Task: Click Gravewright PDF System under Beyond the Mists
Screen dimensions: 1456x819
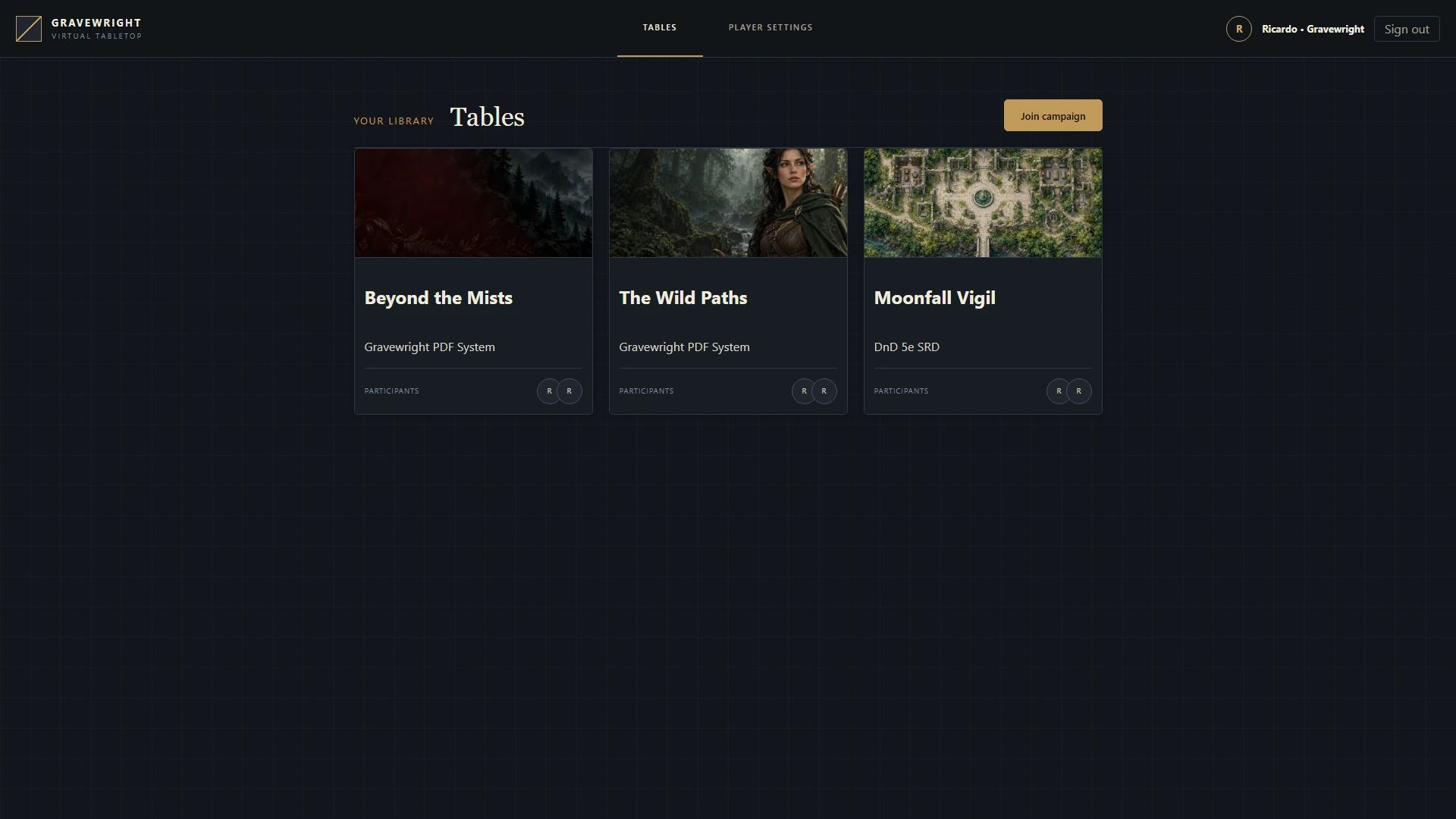Action: pos(429,347)
